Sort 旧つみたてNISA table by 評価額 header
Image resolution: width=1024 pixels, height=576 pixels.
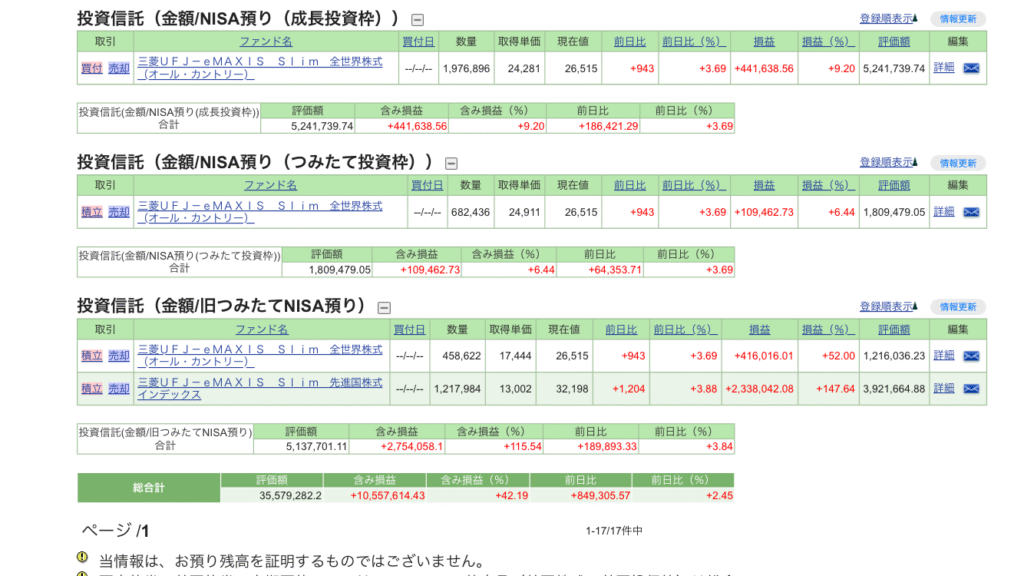pyautogui.click(x=894, y=329)
